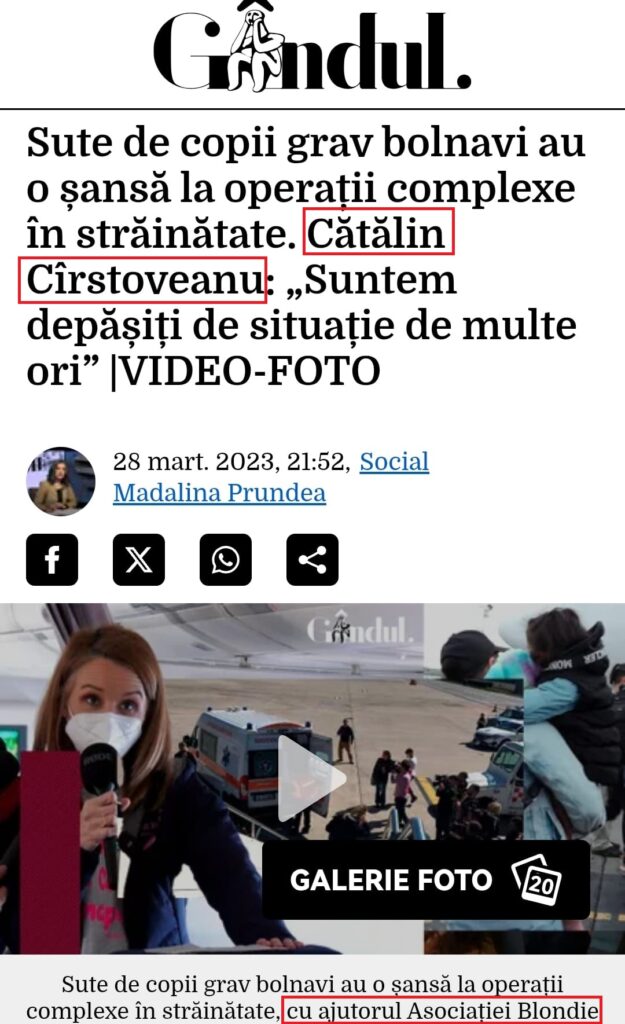The height and width of the screenshot is (1024, 625).
Task: Click the article headline about sick children
Action: coord(306,256)
